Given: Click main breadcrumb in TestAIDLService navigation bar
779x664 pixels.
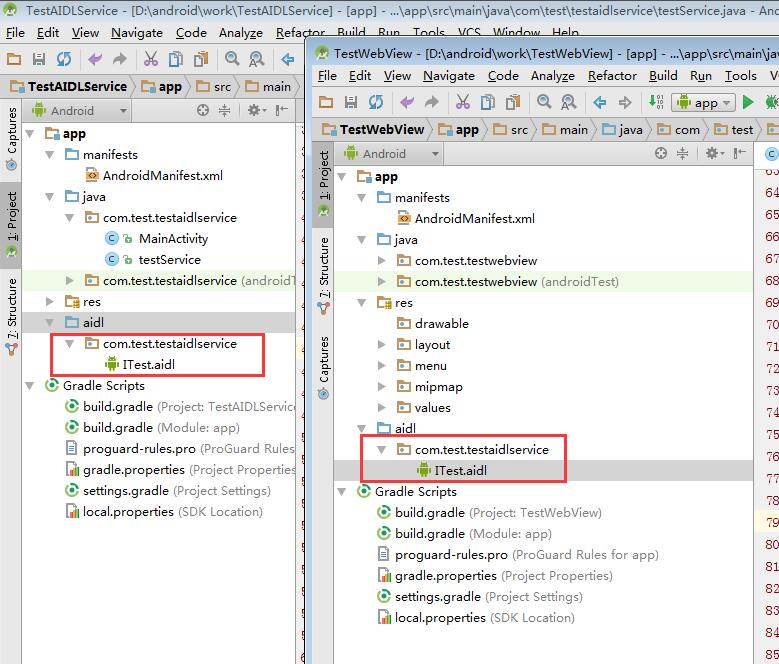Looking at the screenshot, I should (x=268, y=86).
